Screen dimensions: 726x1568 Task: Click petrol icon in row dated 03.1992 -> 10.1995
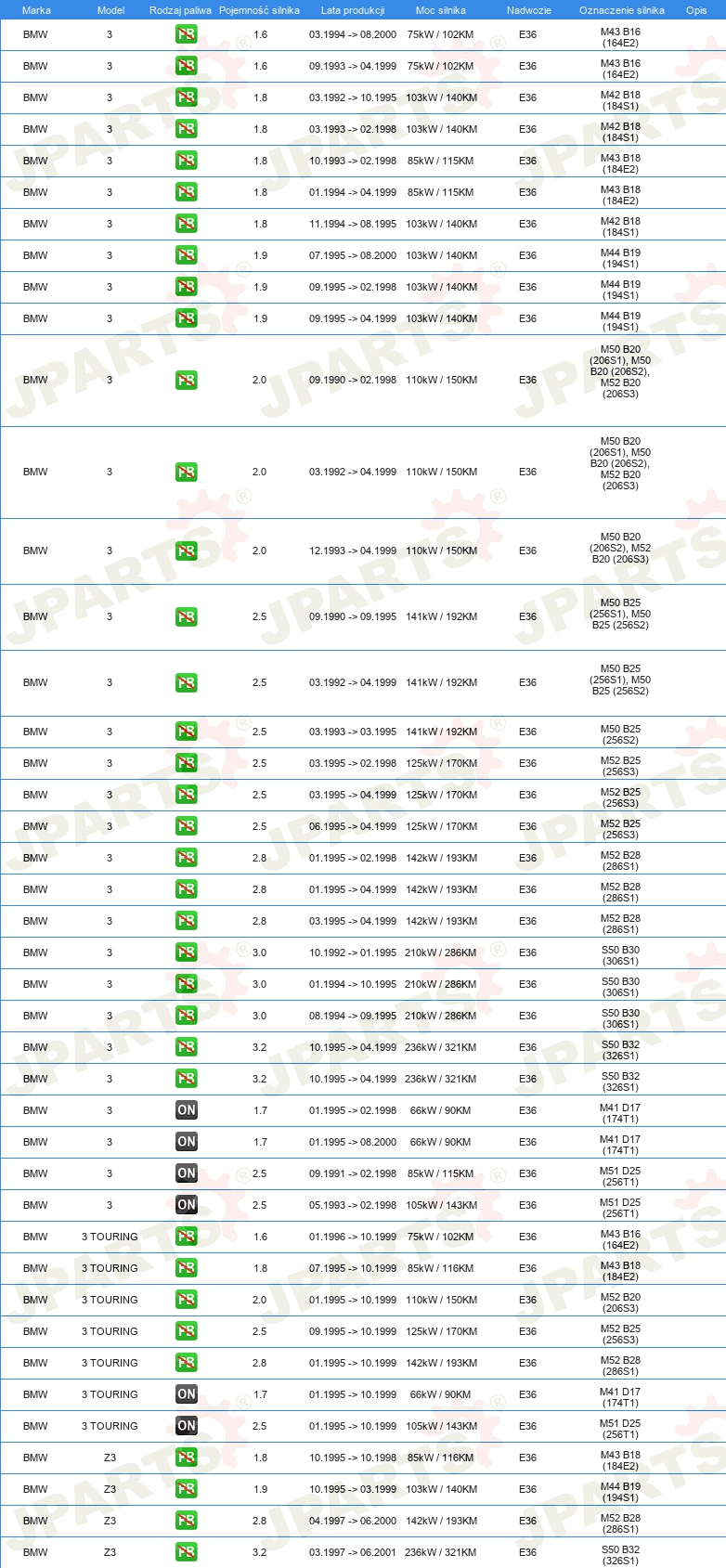187,97
